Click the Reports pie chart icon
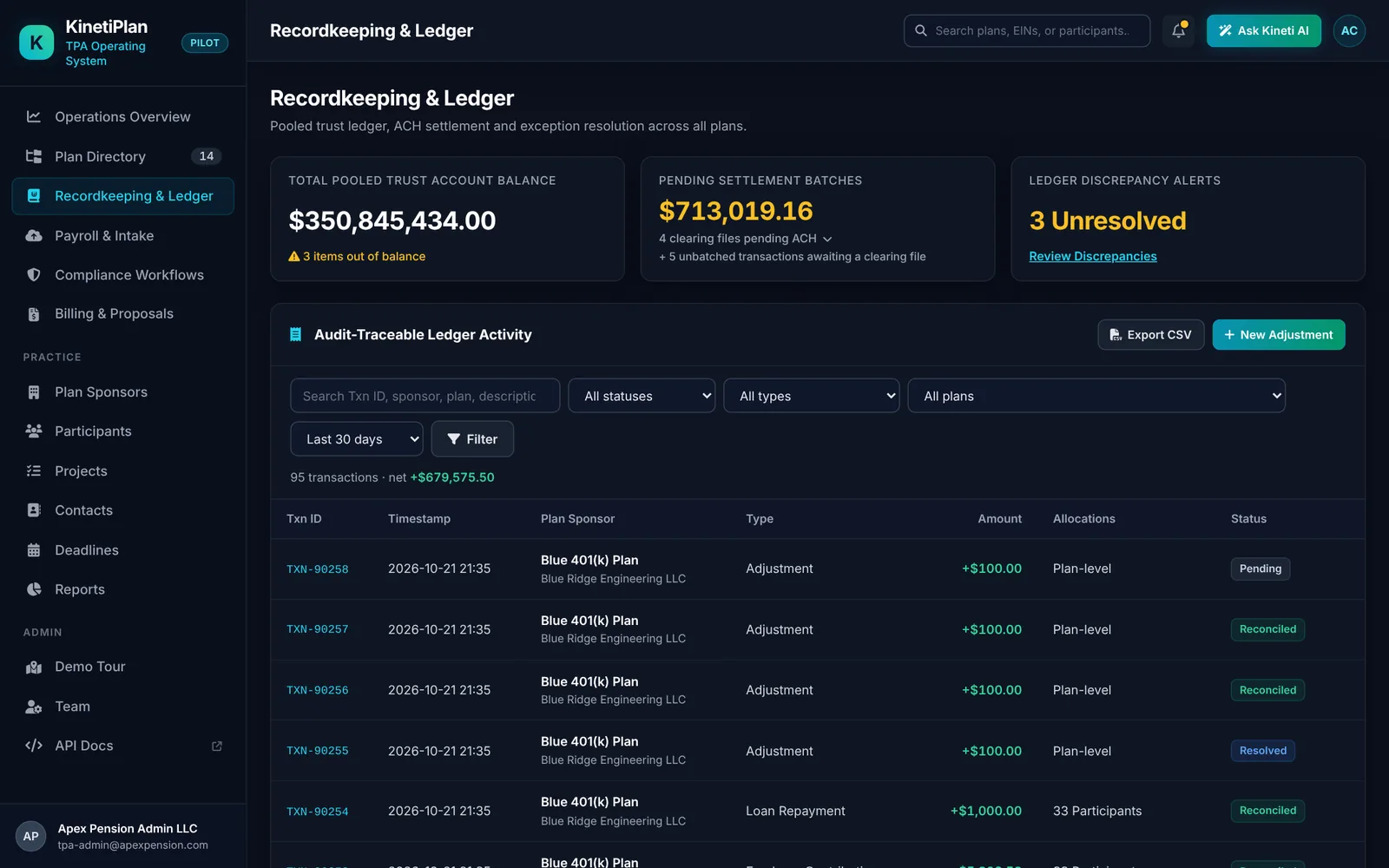Image resolution: width=1389 pixels, height=868 pixels. click(x=34, y=589)
